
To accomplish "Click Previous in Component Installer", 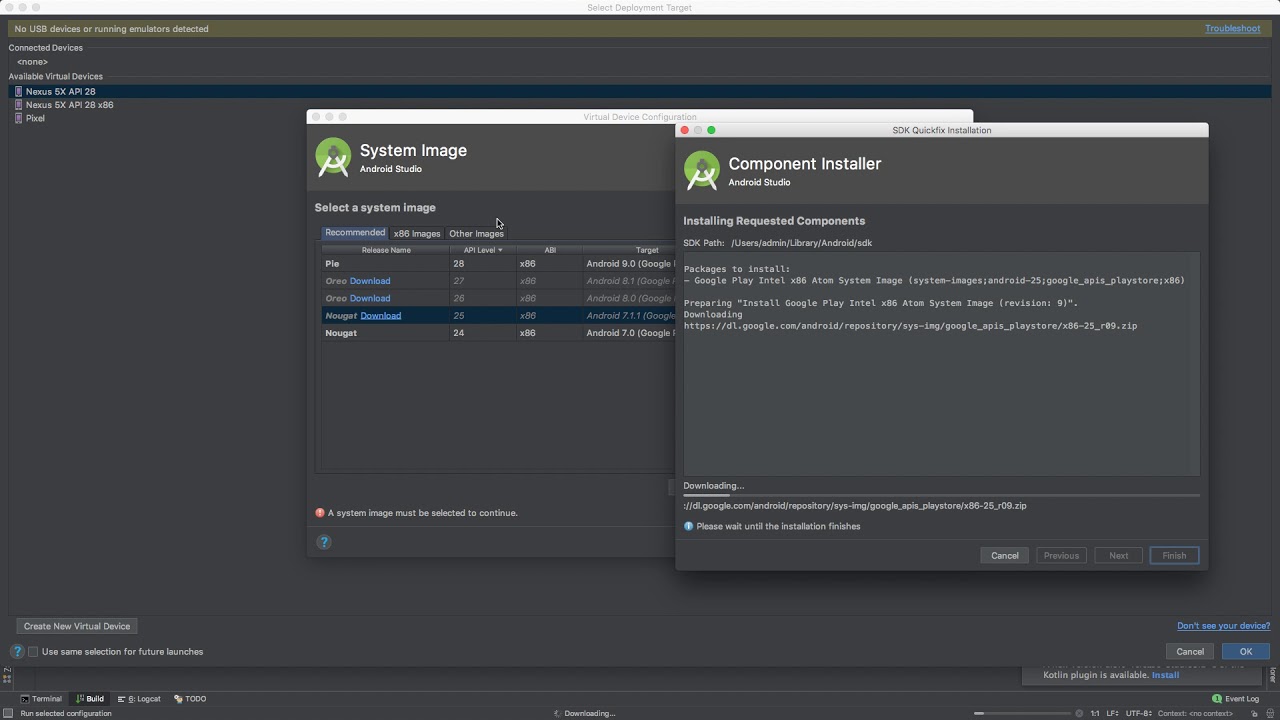I will pos(1061,556).
